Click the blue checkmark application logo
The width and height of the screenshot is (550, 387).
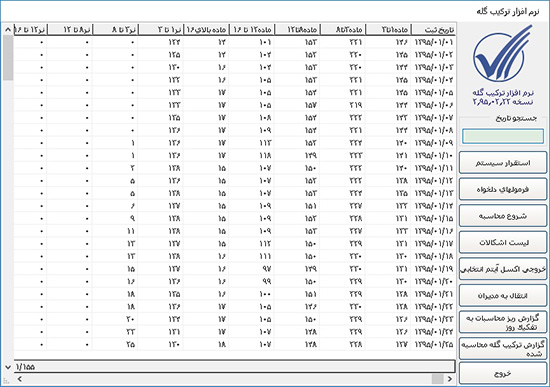(x=502, y=53)
